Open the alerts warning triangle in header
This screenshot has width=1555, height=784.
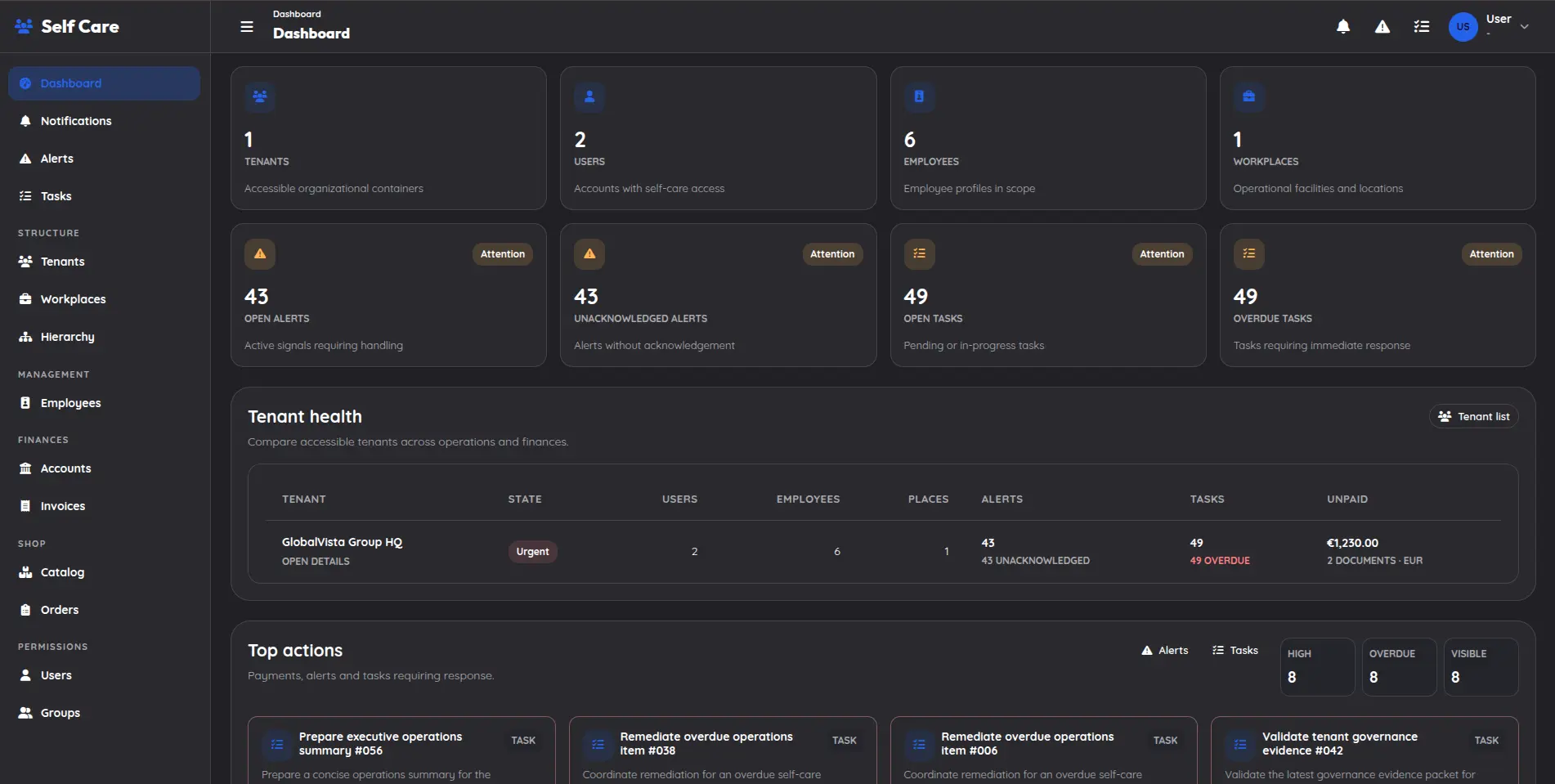click(1382, 27)
